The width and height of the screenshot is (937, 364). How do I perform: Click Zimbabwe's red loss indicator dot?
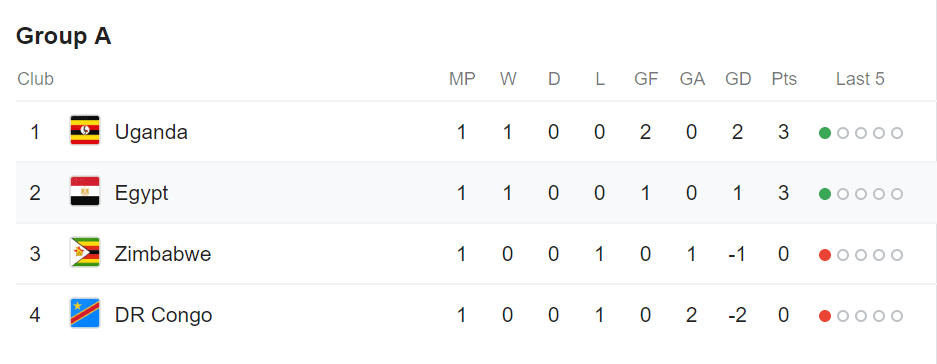825,255
